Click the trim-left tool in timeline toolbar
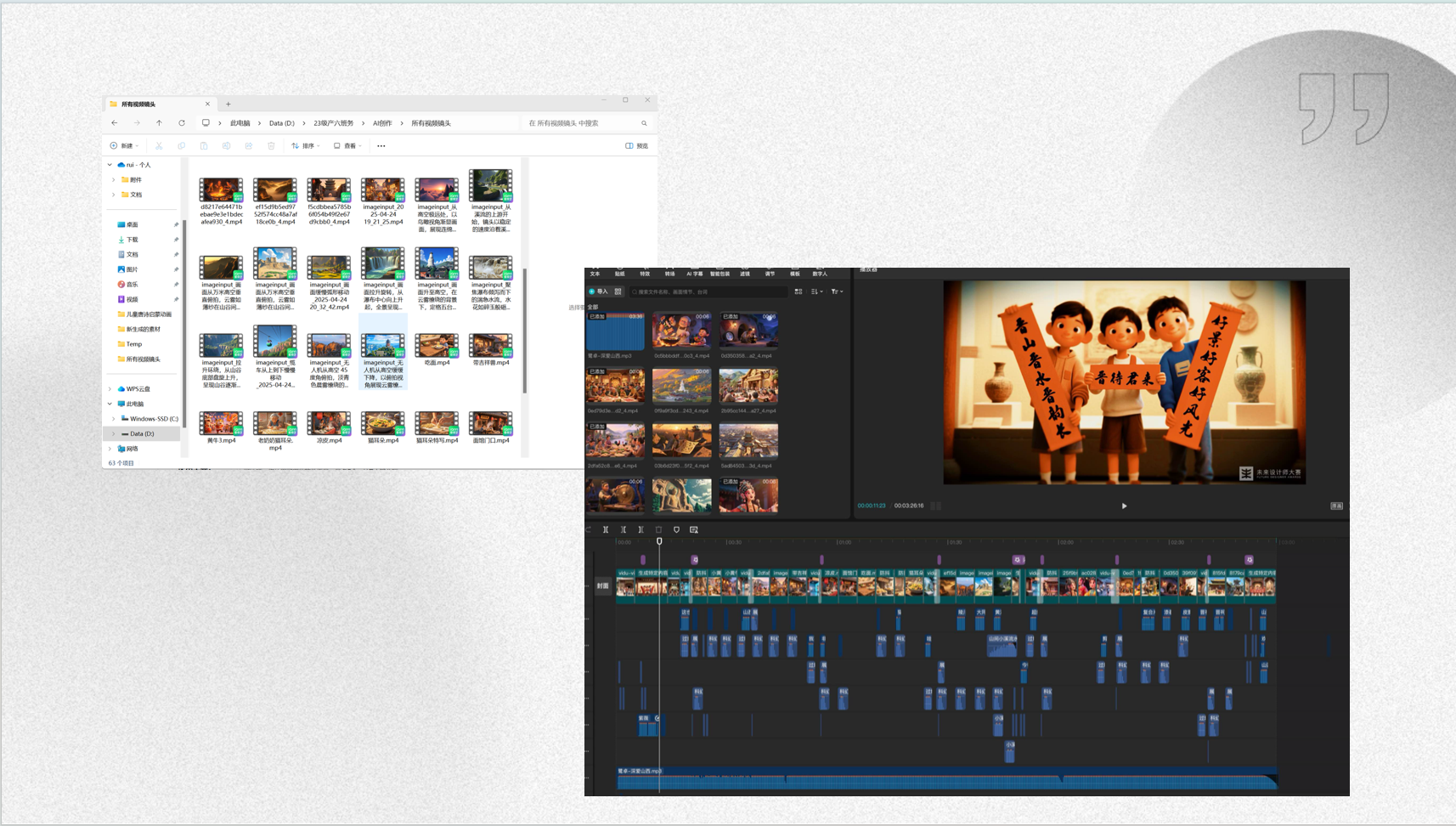 pos(624,529)
